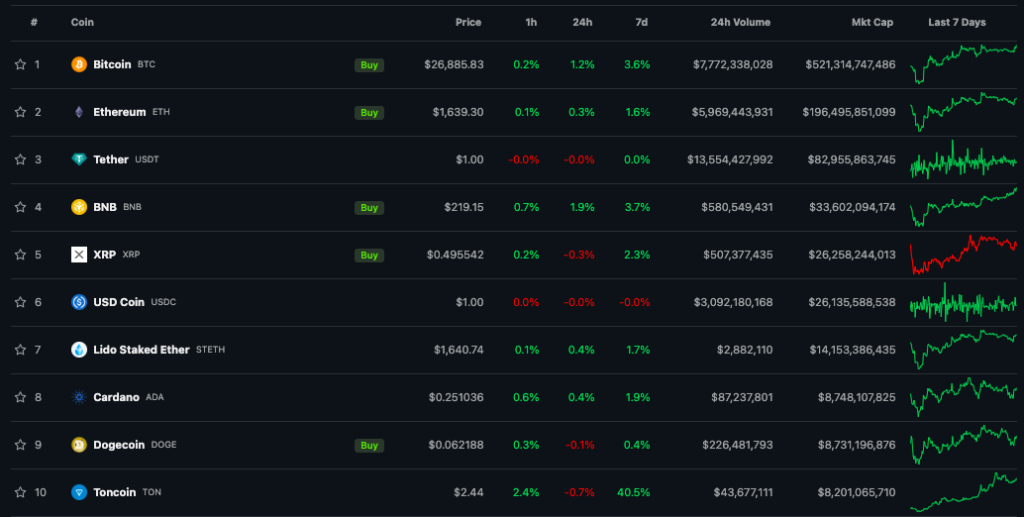Click the Tether logo icon
The width and height of the screenshot is (1024, 517).
pyautogui.click(x=79, y=160)
